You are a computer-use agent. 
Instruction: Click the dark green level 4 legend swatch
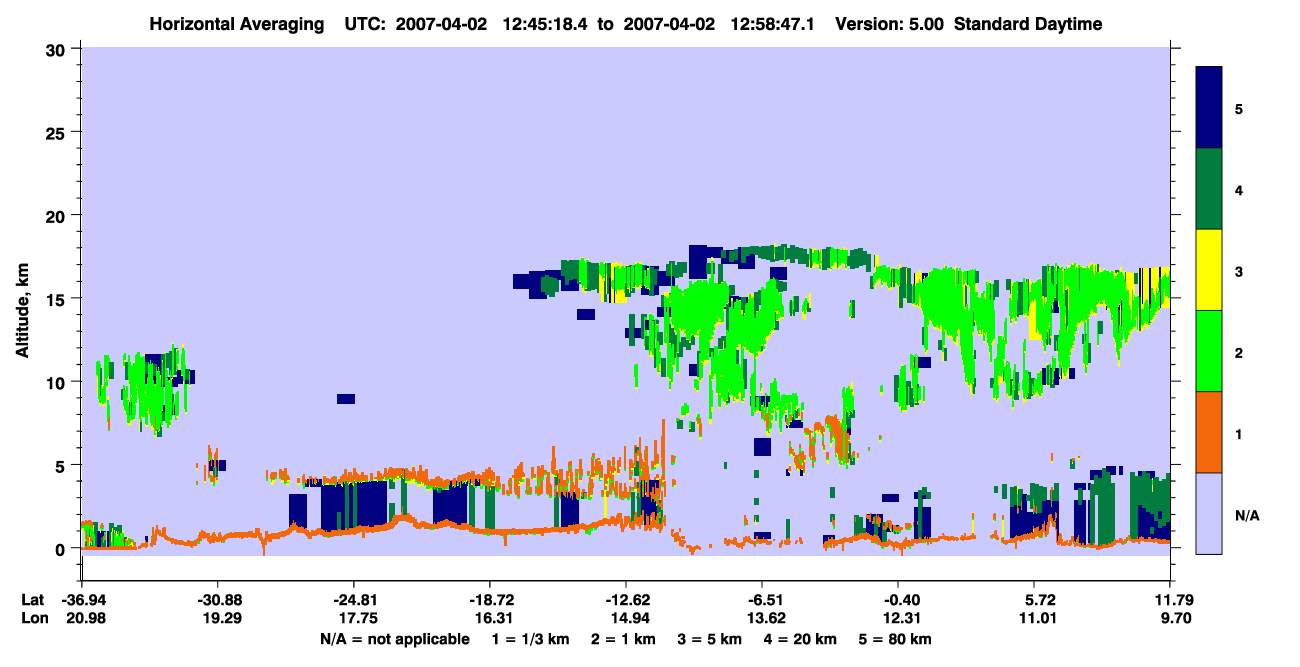[x=1209, y=189]
